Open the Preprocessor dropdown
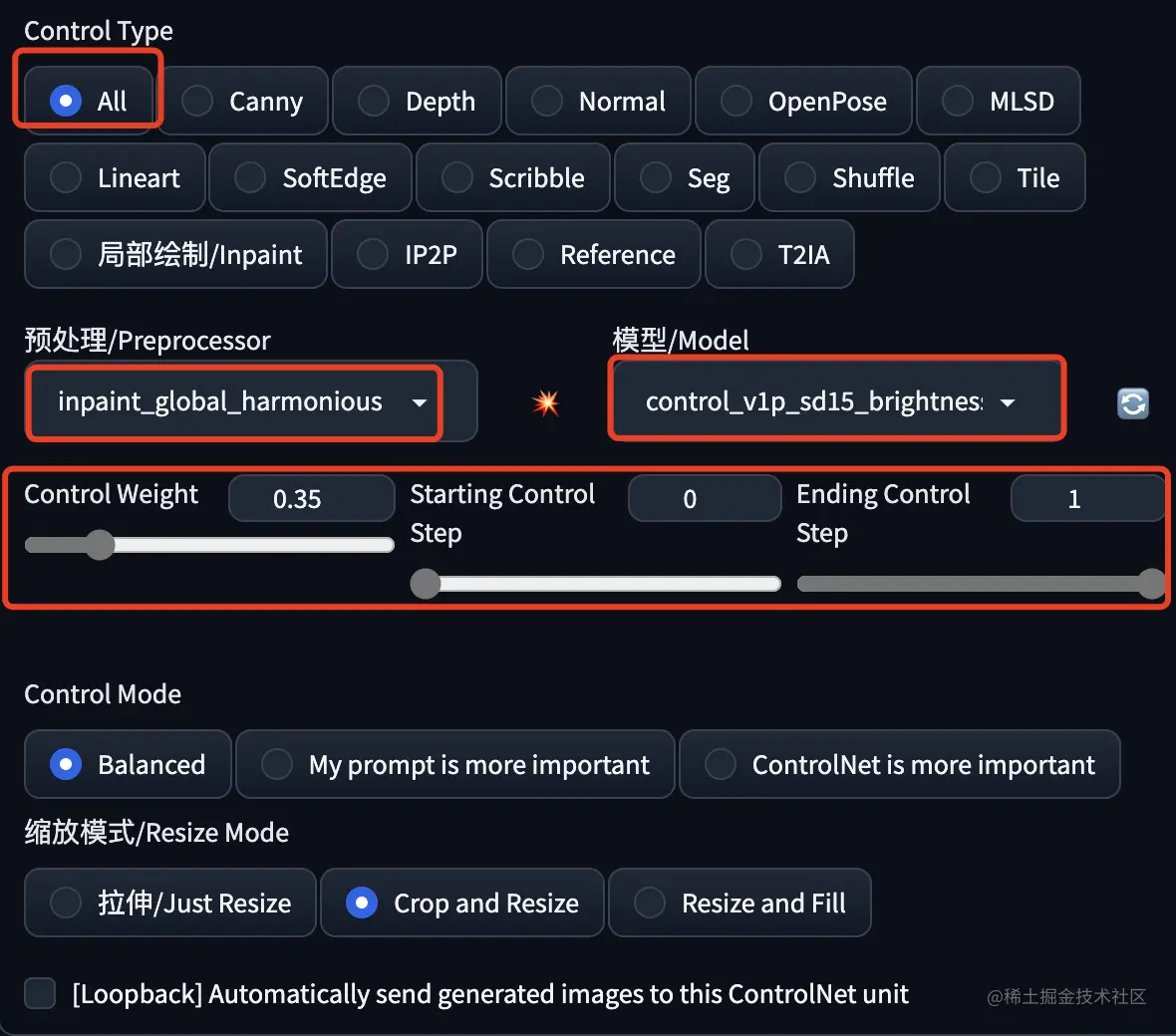Image resolution: width=1176 pixels, height=1036 pixels. (234, 401)
